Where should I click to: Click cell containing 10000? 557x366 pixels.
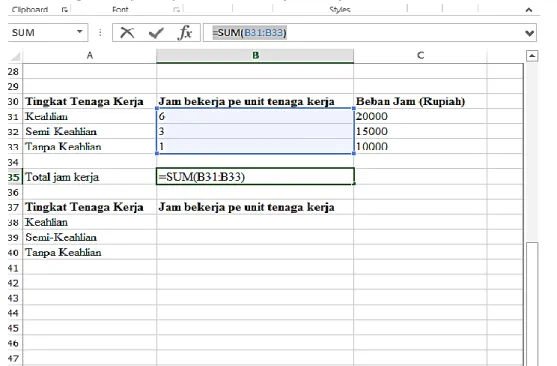point(420,146)
